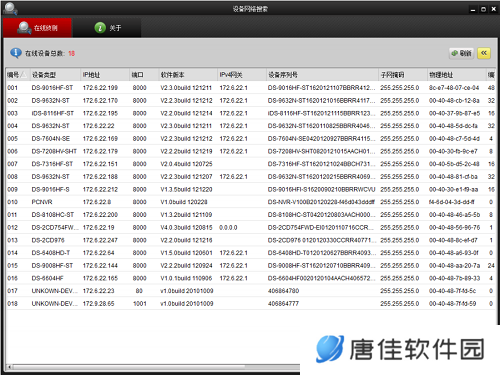500x375 pixels.
Task: Click the horizontal scrollbar left arrow
Action: click(9, 367)
